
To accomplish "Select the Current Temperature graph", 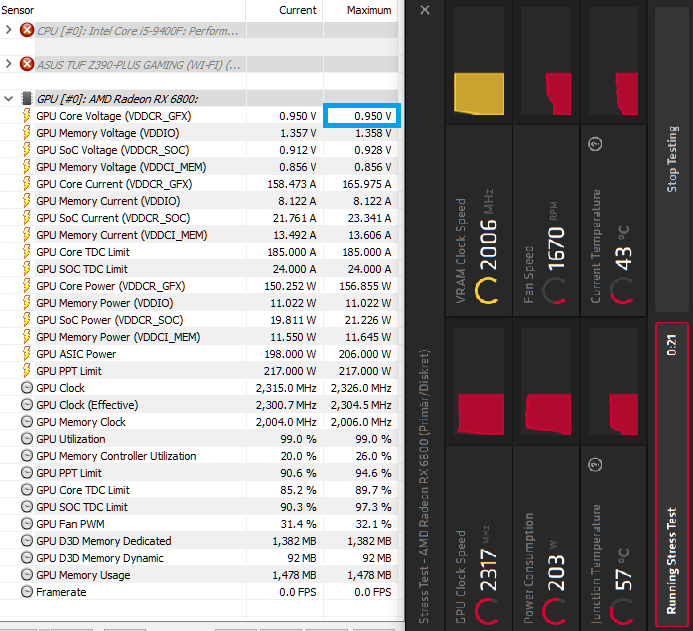I will point(613,62).
